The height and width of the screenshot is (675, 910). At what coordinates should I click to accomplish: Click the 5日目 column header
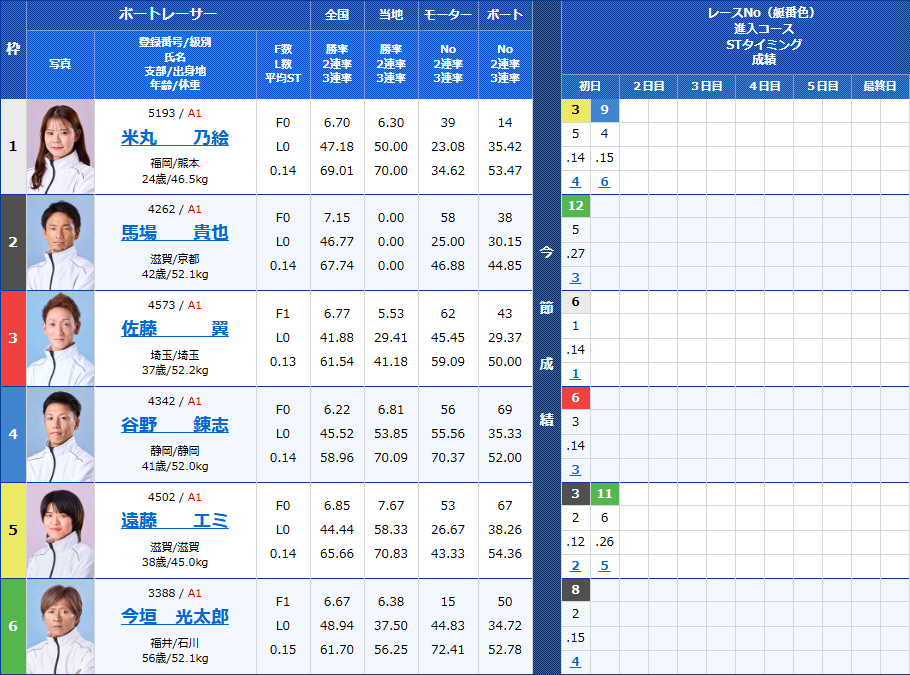point(822,86)
